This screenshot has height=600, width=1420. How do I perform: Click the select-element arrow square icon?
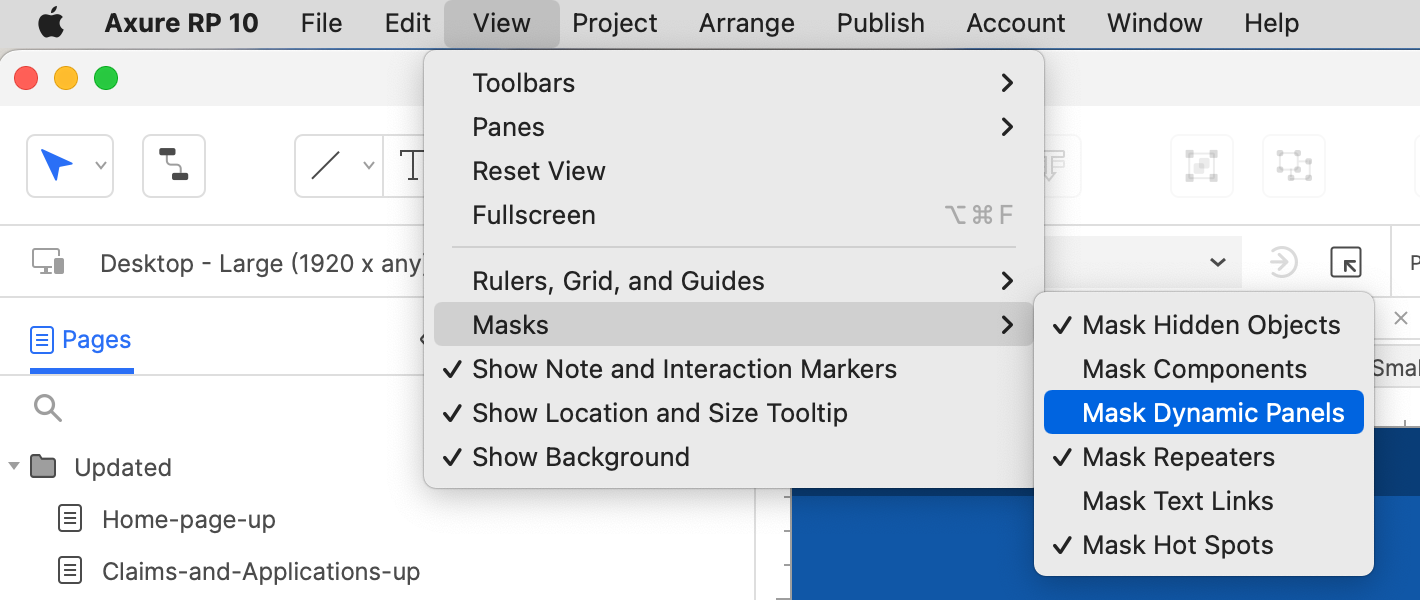tap(1346, 262)
